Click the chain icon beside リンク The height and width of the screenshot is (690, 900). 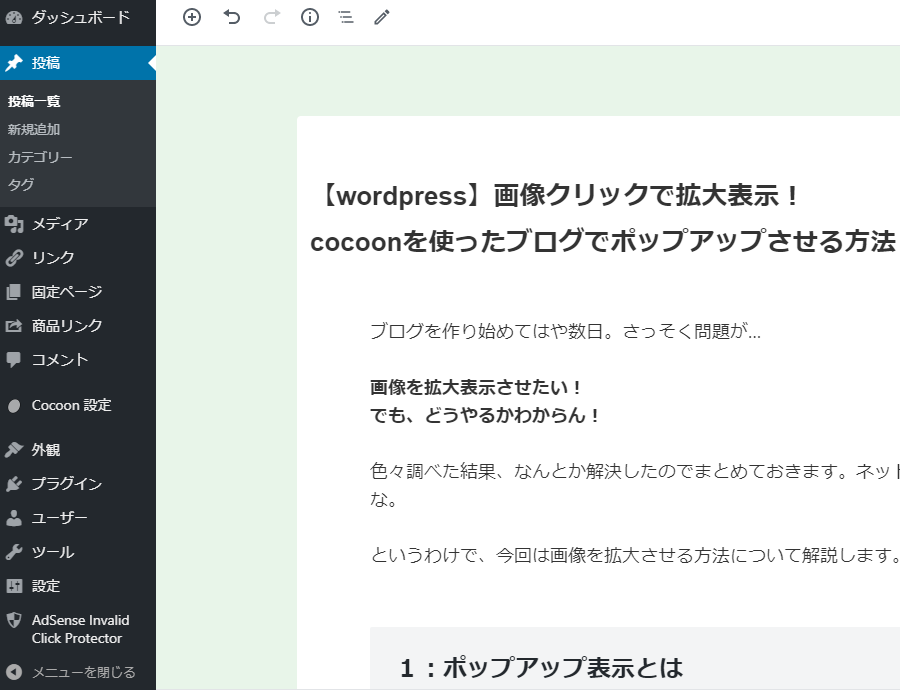[x=14, y=258]
